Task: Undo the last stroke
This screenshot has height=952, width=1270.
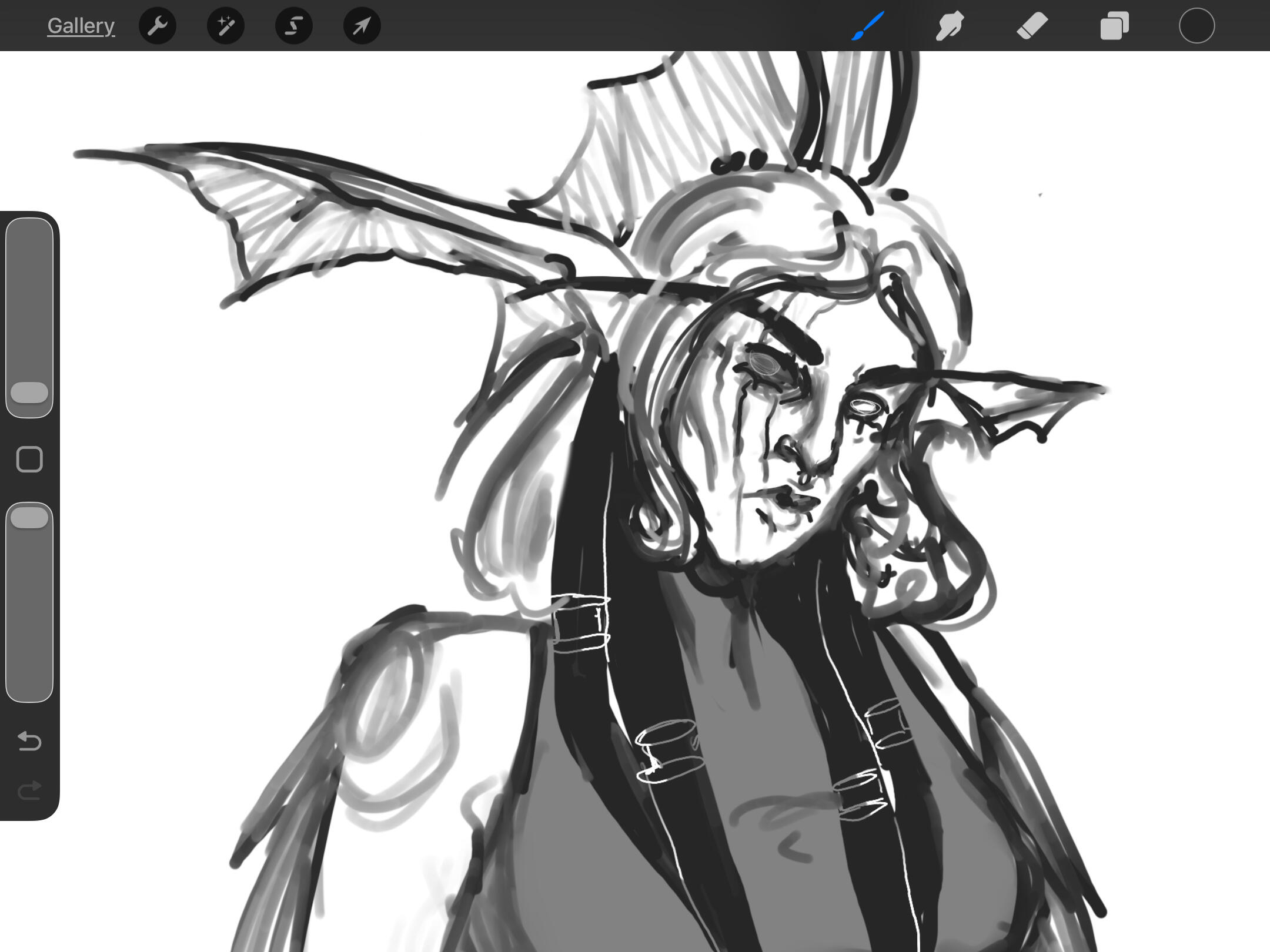Action: pos(29,741)
